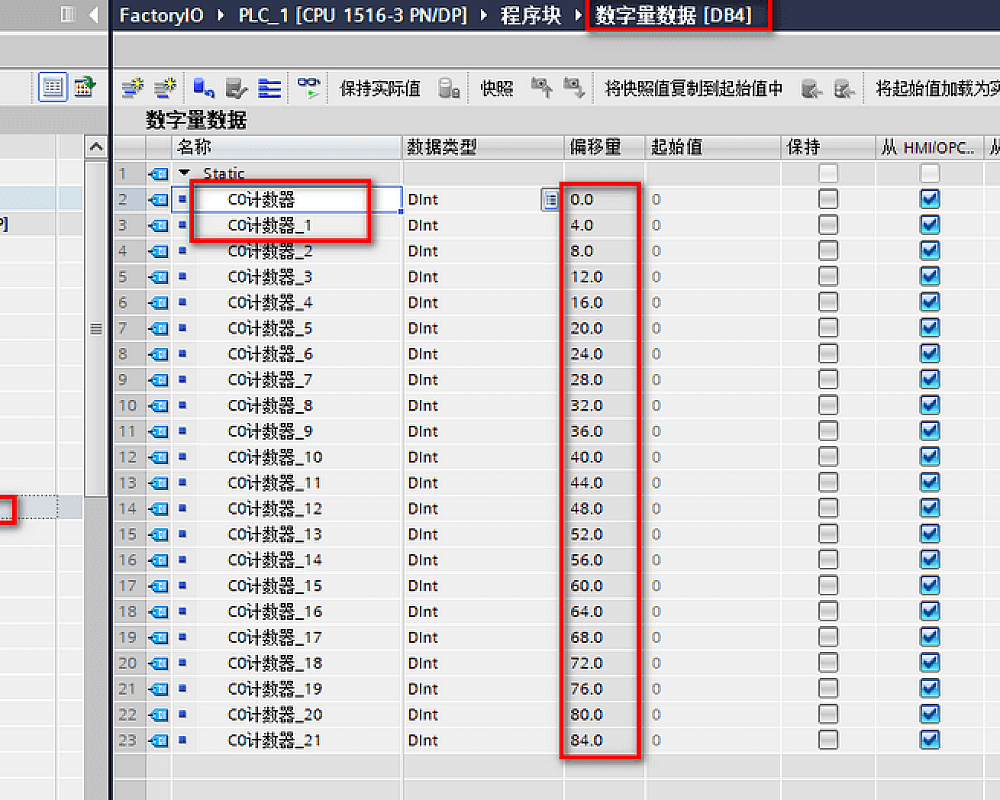
Task: Click the expand all rows toolbar icon
Action: tap(270, 88)
